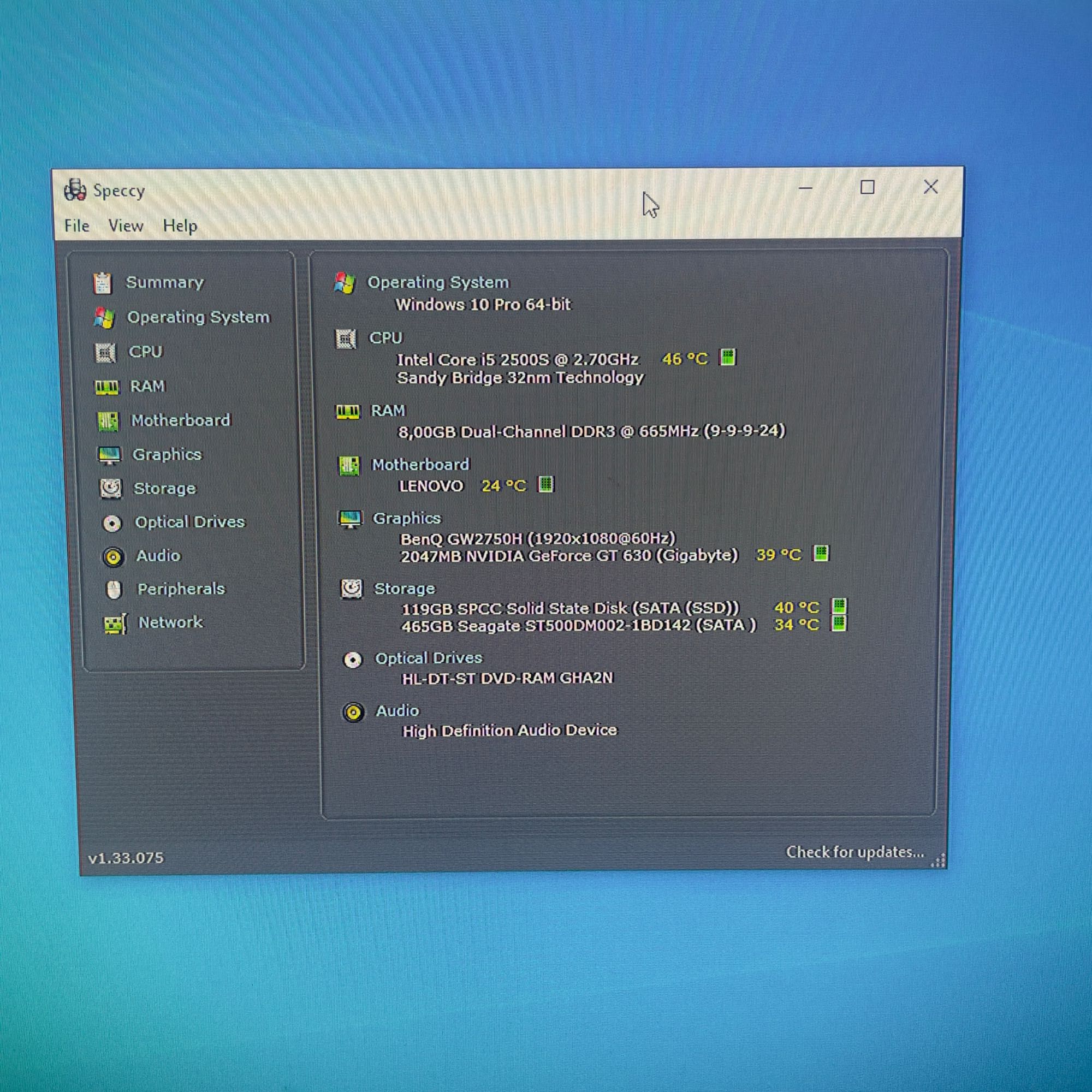The width and height of the screenshot is (1092, 1092).
Task: Click the 'High Definition Audio Device' text
Action: pos(510,731)
